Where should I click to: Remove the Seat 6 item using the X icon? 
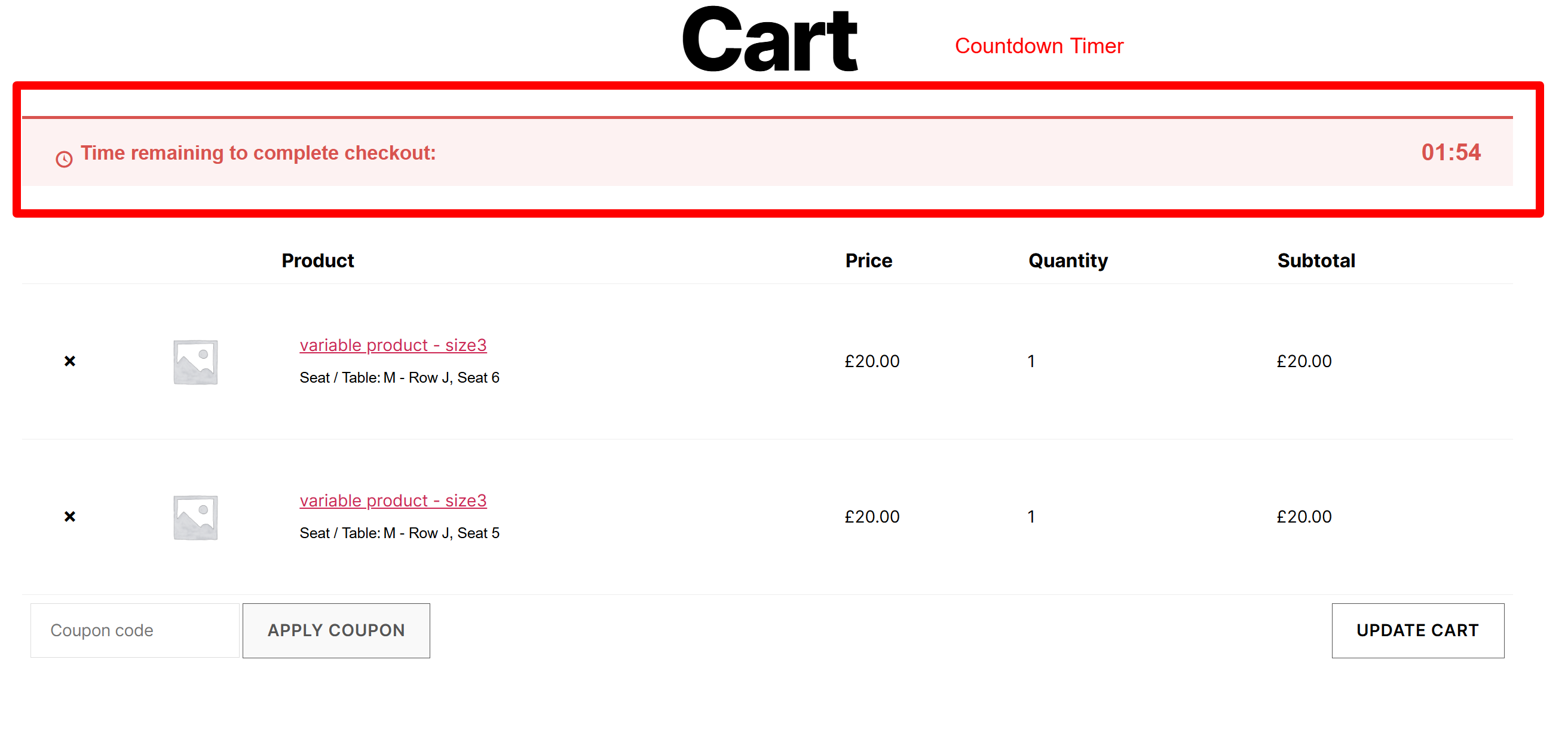pyautogui.click(x=69, y=361)
